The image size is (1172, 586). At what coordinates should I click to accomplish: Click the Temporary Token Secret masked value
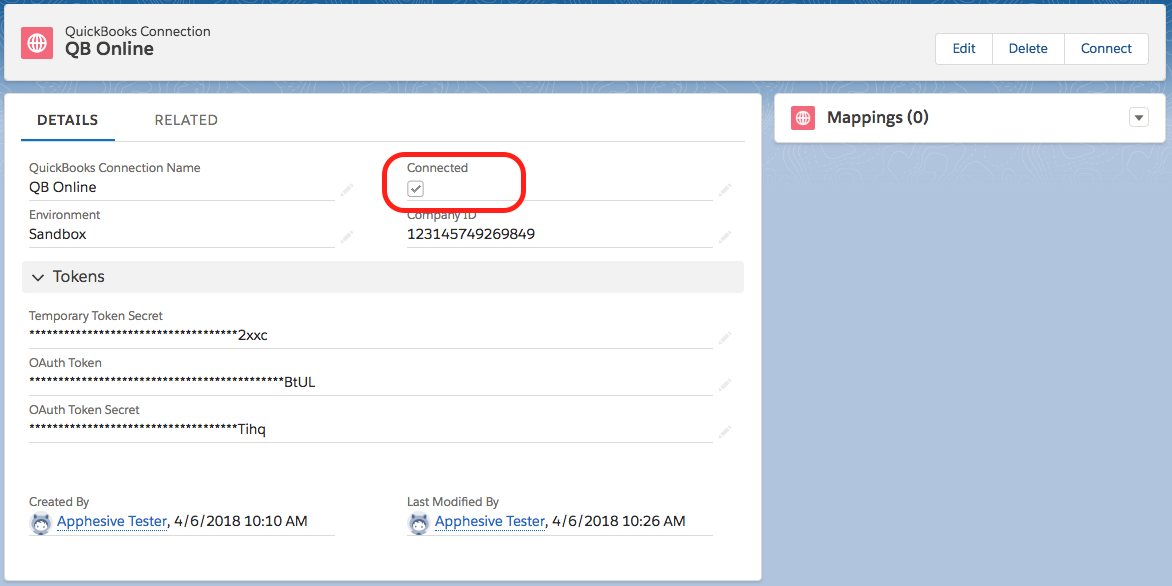[148, 336]
